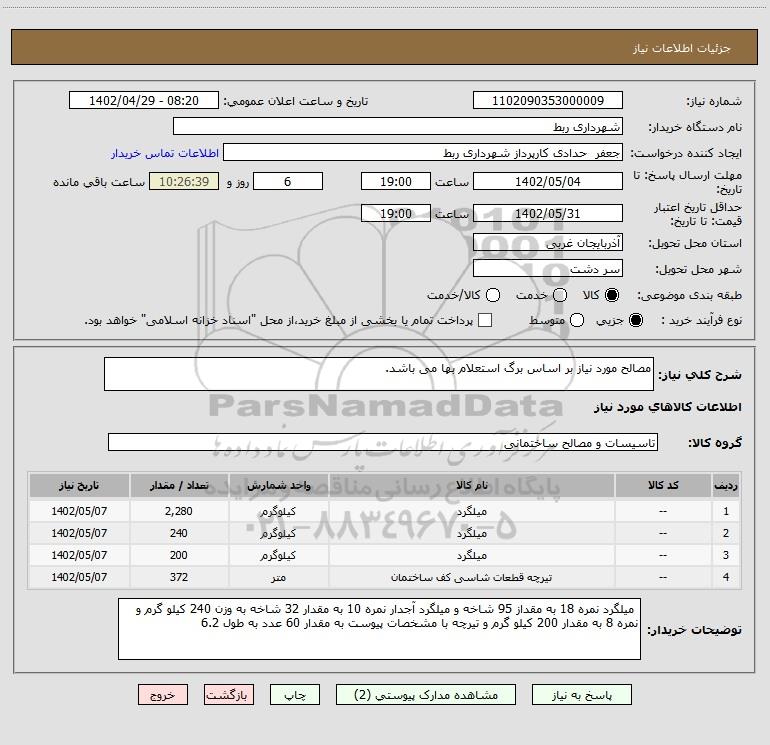Open the اطلاعات تماس خریدار link
The height and width of the screenshot is (745, 770).
(x=165, y=153)
